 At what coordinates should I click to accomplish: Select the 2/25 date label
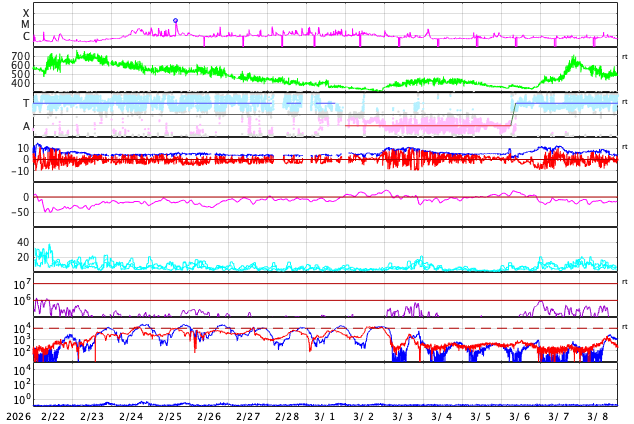[x=170, y=416]
